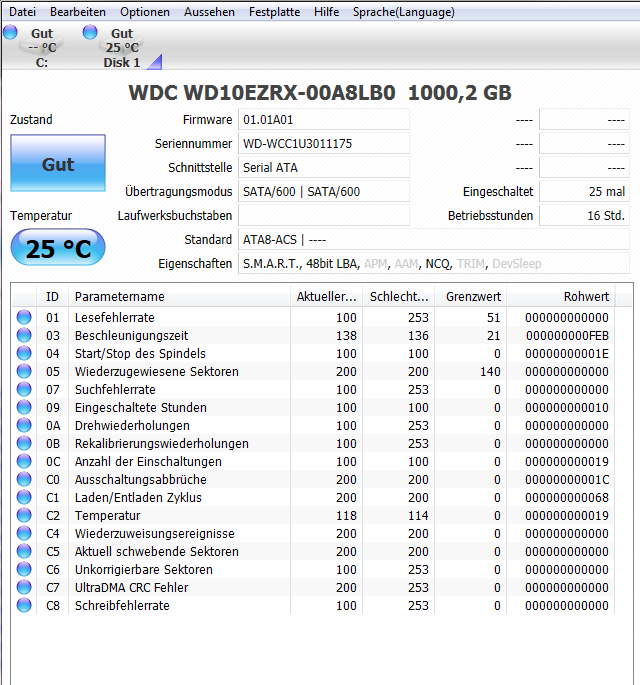
Task: Select the UltraDMA CRC Fehler parameter name
Action: click(131, 588)
